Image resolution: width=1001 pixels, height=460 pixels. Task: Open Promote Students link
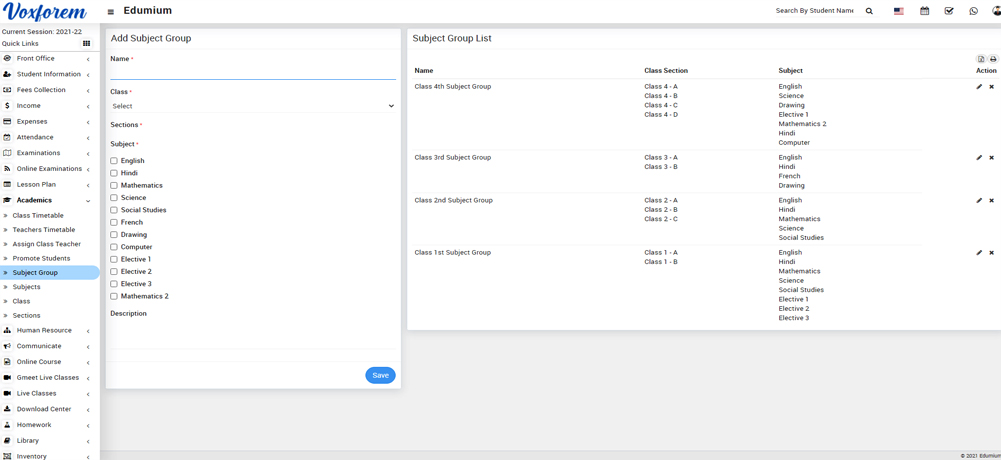(x=41, y=258)
